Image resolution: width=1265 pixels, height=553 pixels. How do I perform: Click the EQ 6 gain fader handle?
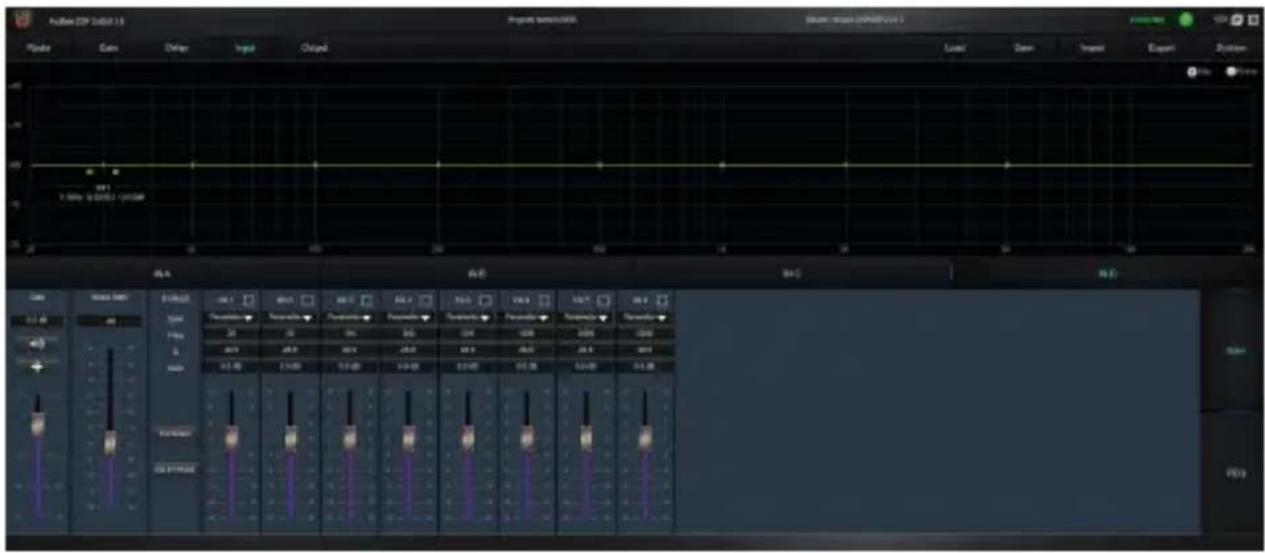point(526,437)
